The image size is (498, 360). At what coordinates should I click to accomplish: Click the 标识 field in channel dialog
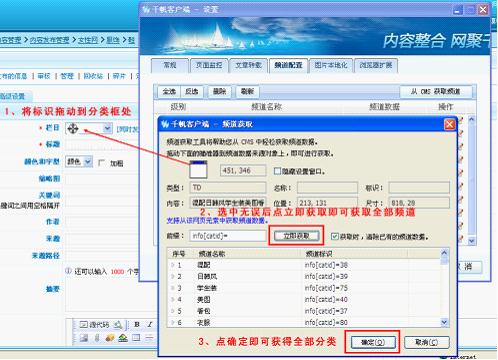(x=419, y=187)
